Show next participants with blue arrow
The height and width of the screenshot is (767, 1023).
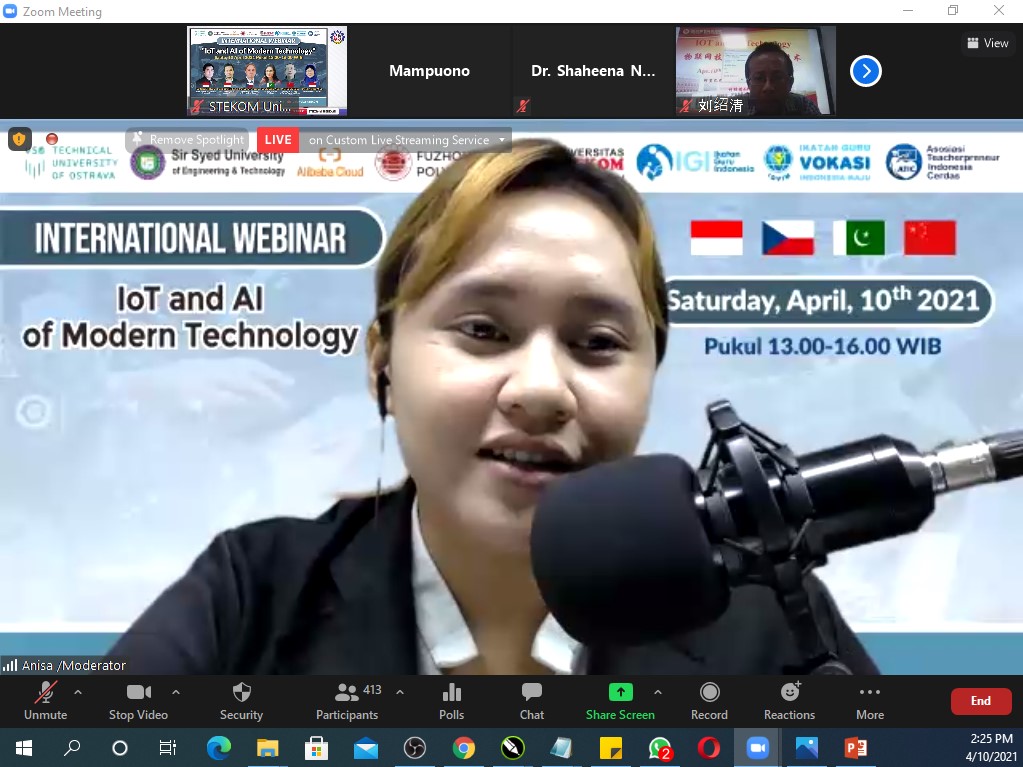866,71
